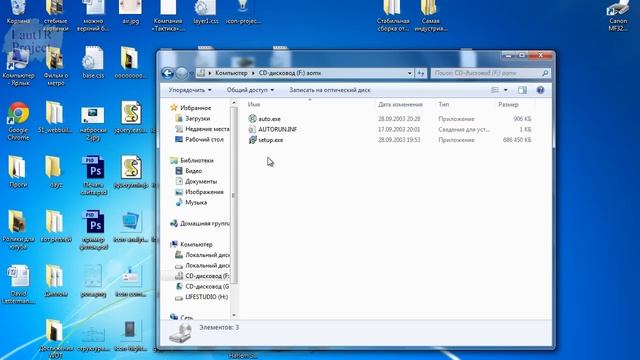Screen dimensions: 640x360
Task: Open the address bar history dropdown arrow
Action: [x=409, y=73]
